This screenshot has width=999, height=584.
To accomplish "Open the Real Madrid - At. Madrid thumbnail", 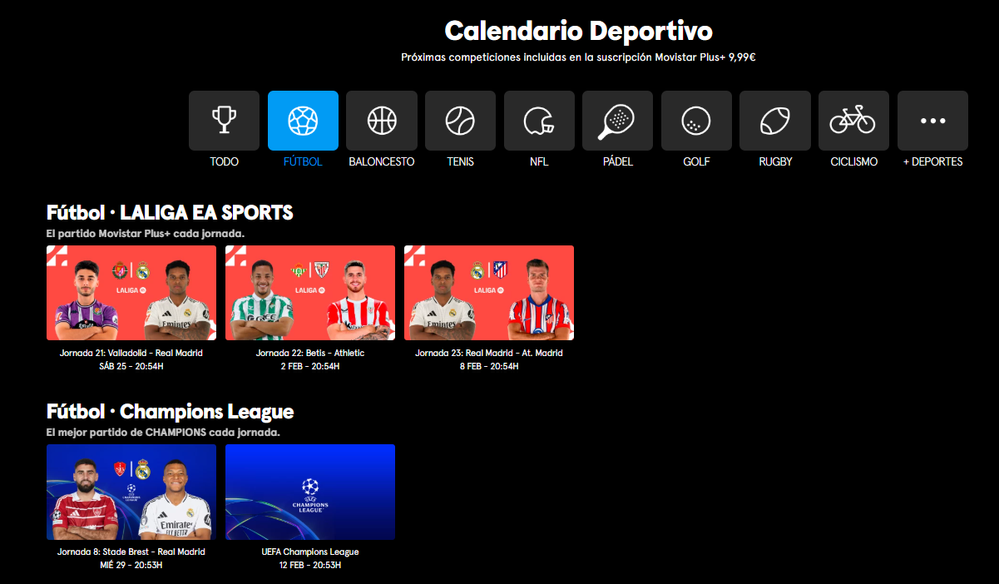I will [x=489, y=293].
